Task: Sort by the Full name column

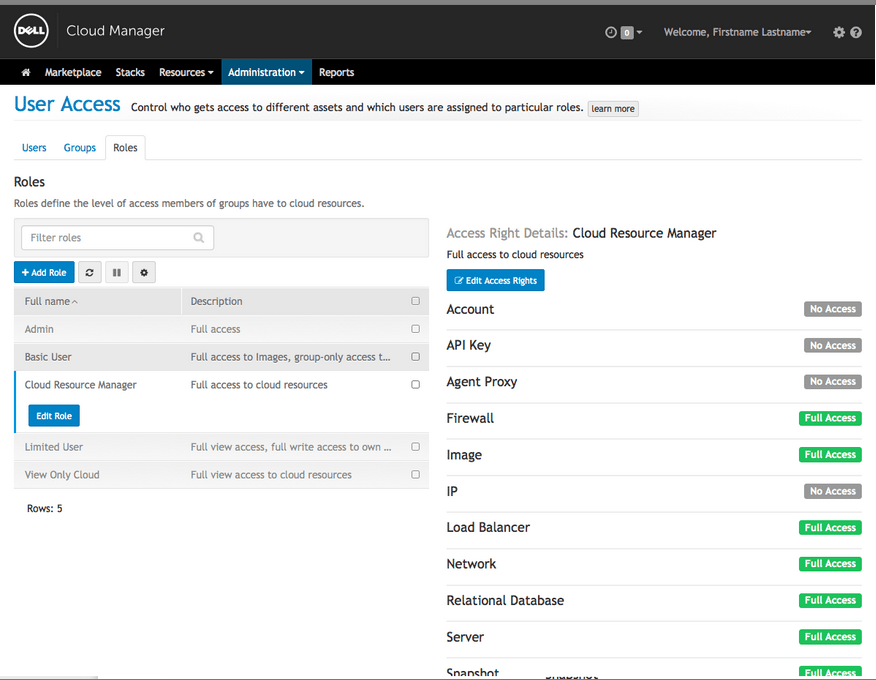Action: click(51, 301)
